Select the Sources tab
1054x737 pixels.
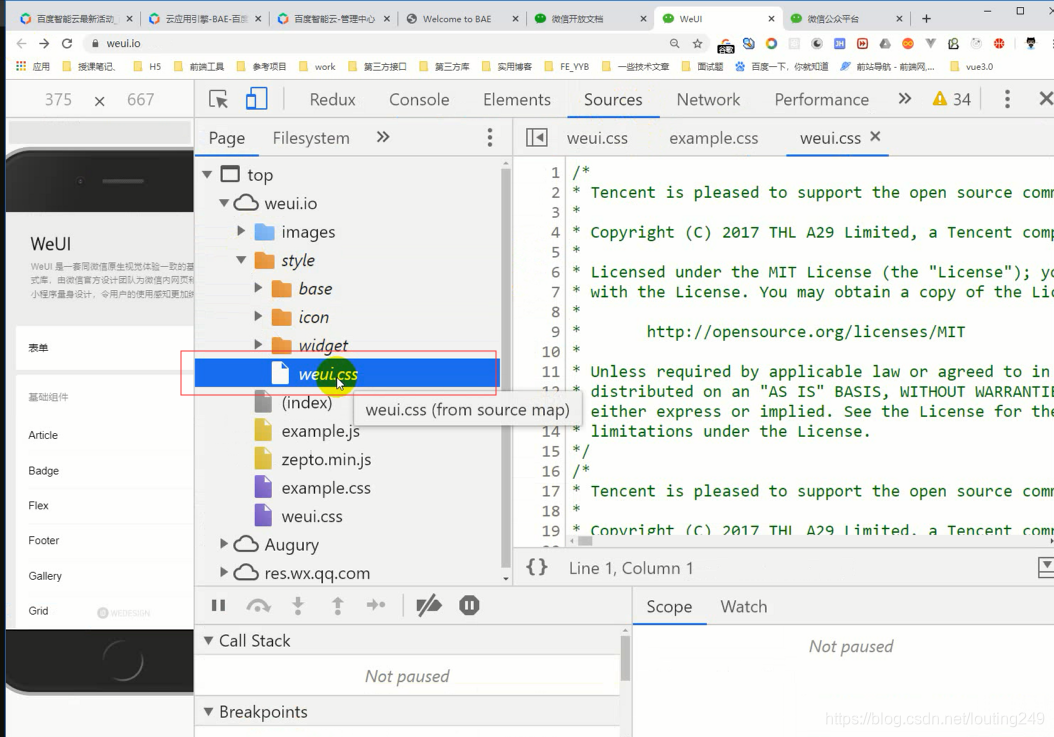coord(612,100)
